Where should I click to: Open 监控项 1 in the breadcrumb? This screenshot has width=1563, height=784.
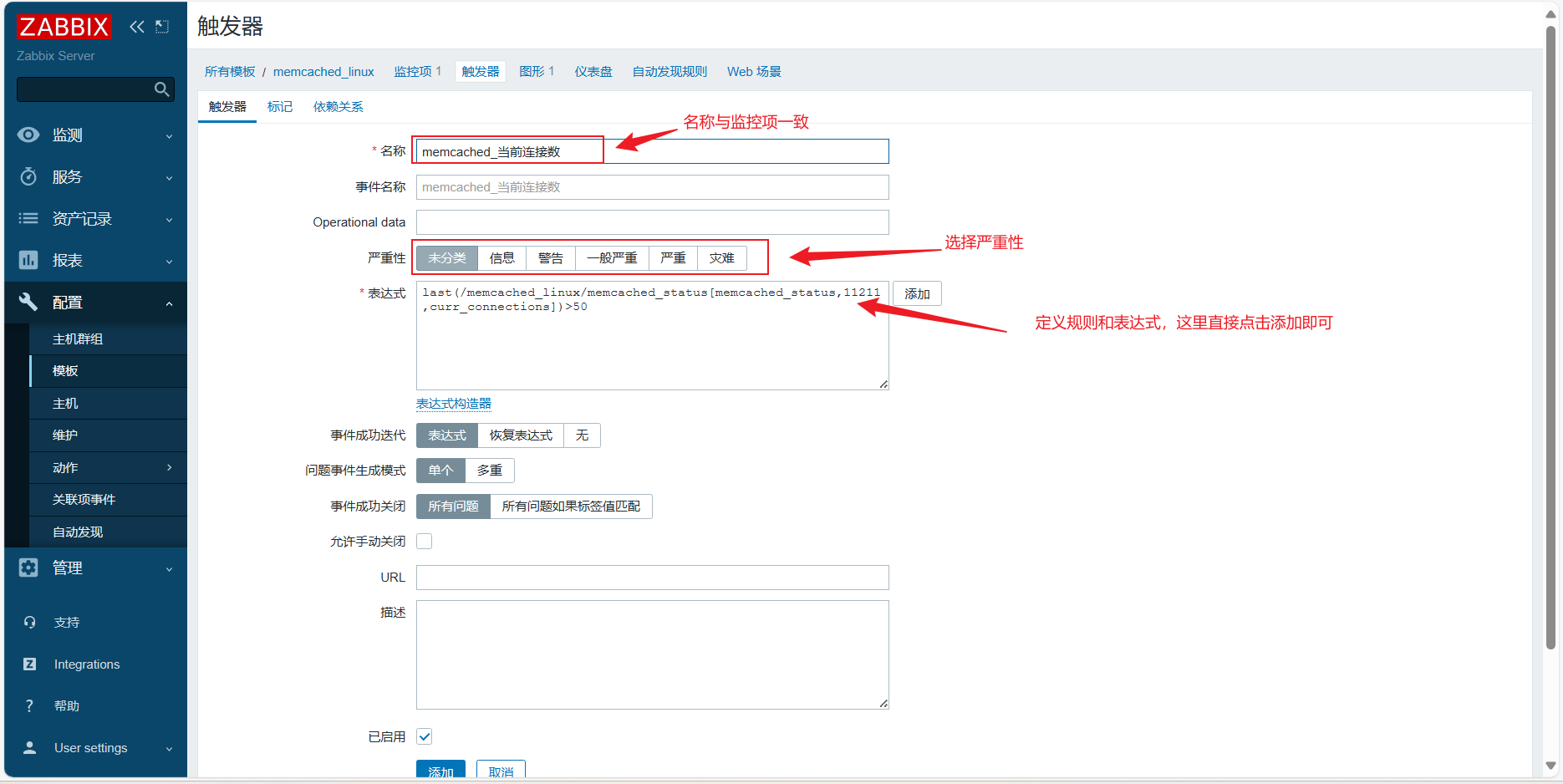(417, 72)
